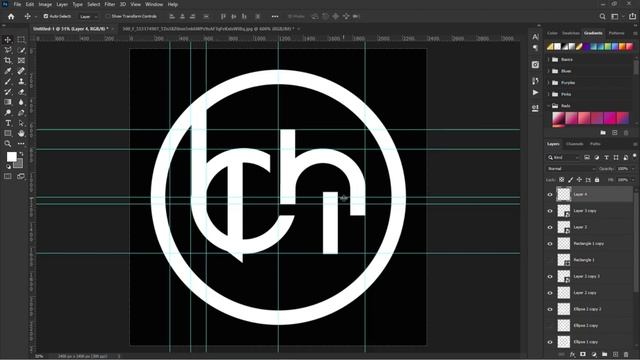Delete layer with trash icon
This screenshot has width=640, height=360.
point(626,355)
